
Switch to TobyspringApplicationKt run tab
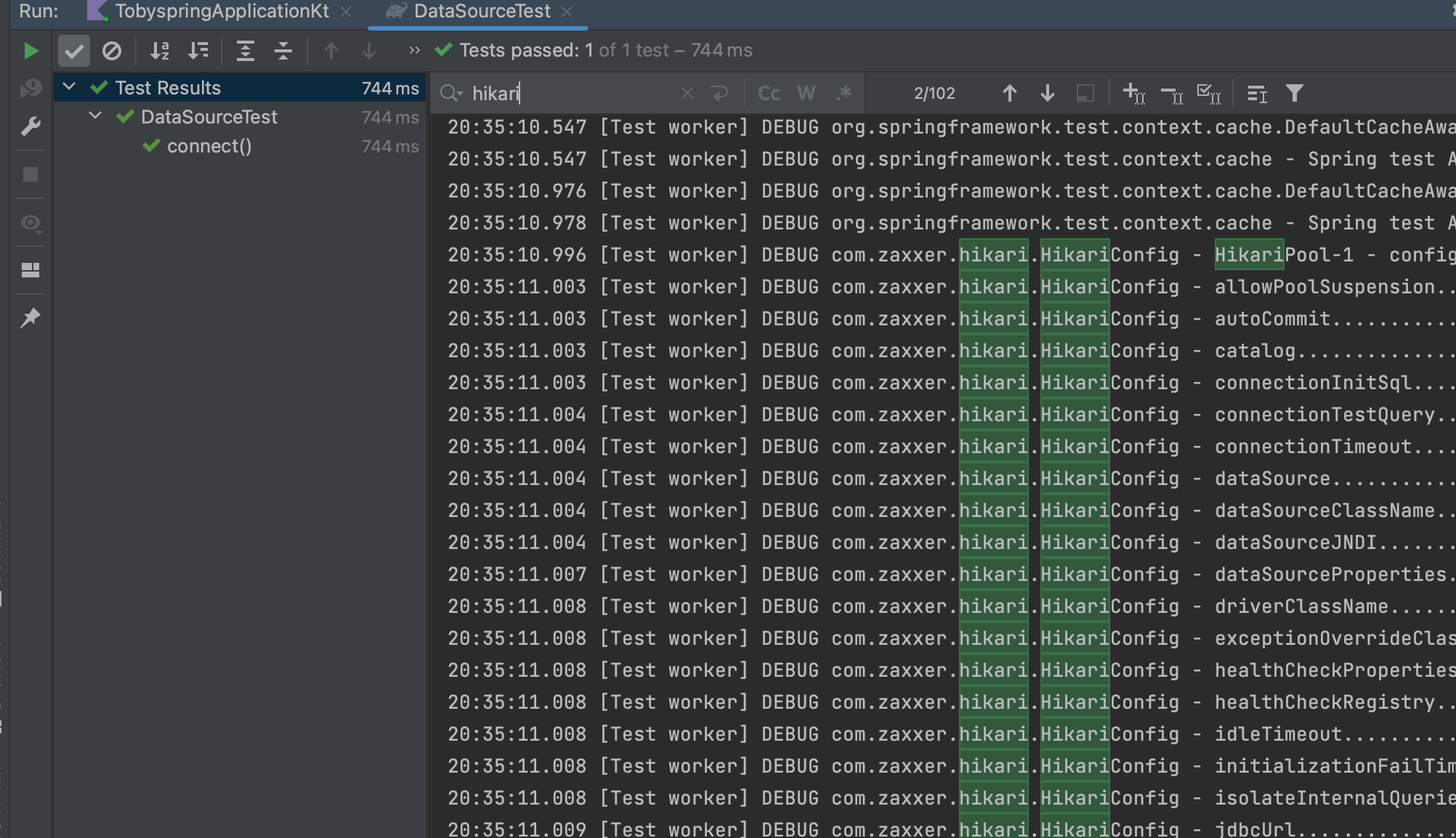(221, 12)
